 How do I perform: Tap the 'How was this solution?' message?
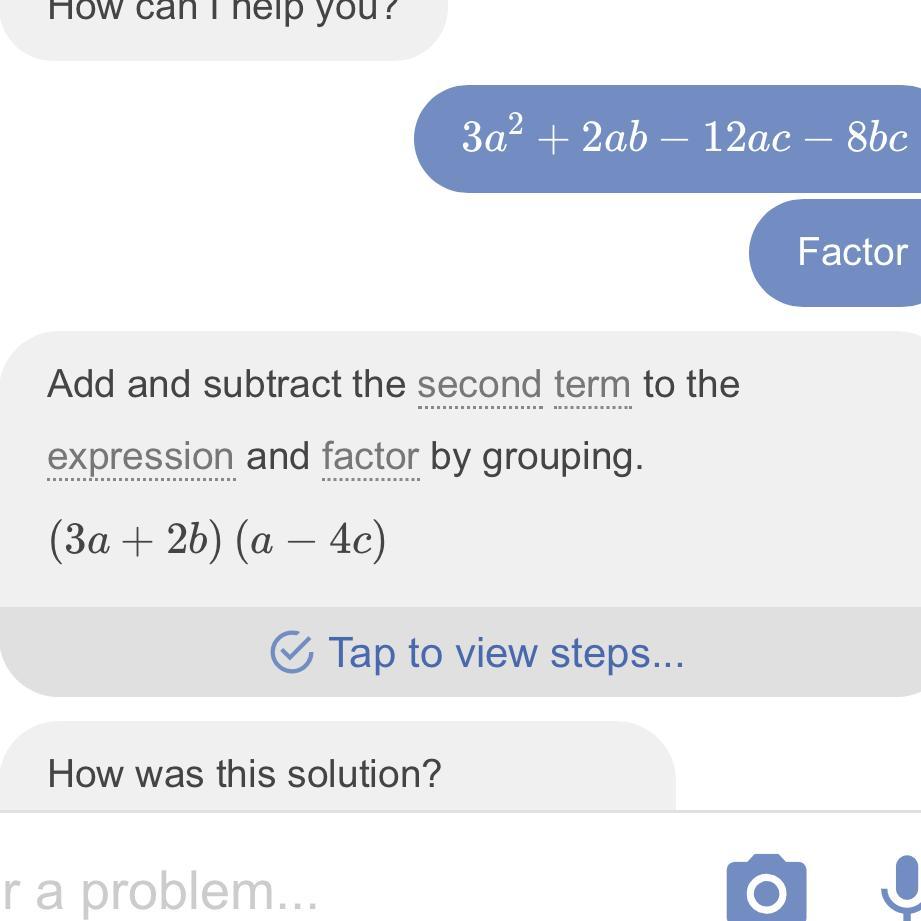pyautogui.click(x=244, y=773)
